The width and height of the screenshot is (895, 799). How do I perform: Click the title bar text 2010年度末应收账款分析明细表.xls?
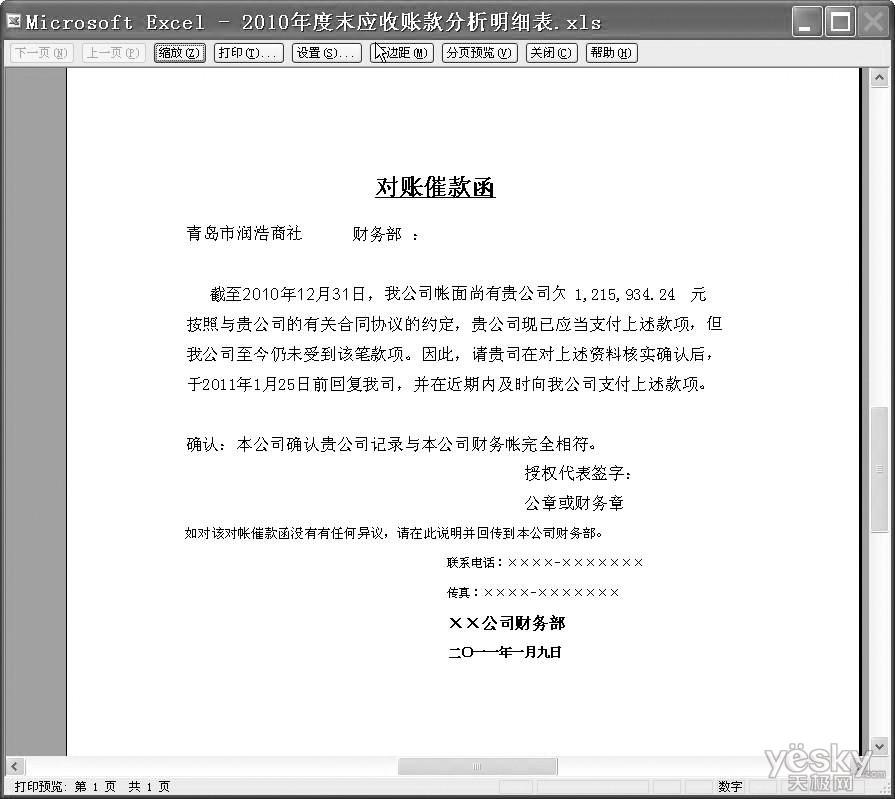point(421,22)
